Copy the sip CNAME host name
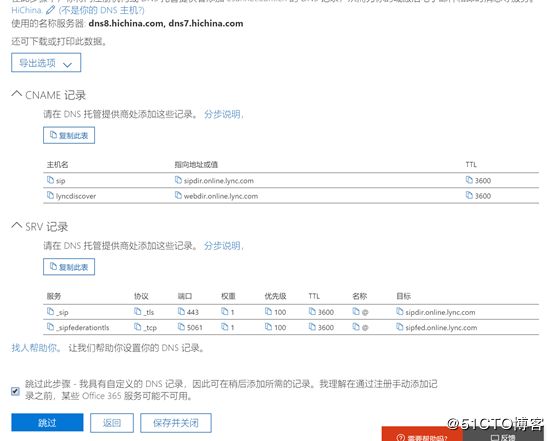 click(50, 180)
